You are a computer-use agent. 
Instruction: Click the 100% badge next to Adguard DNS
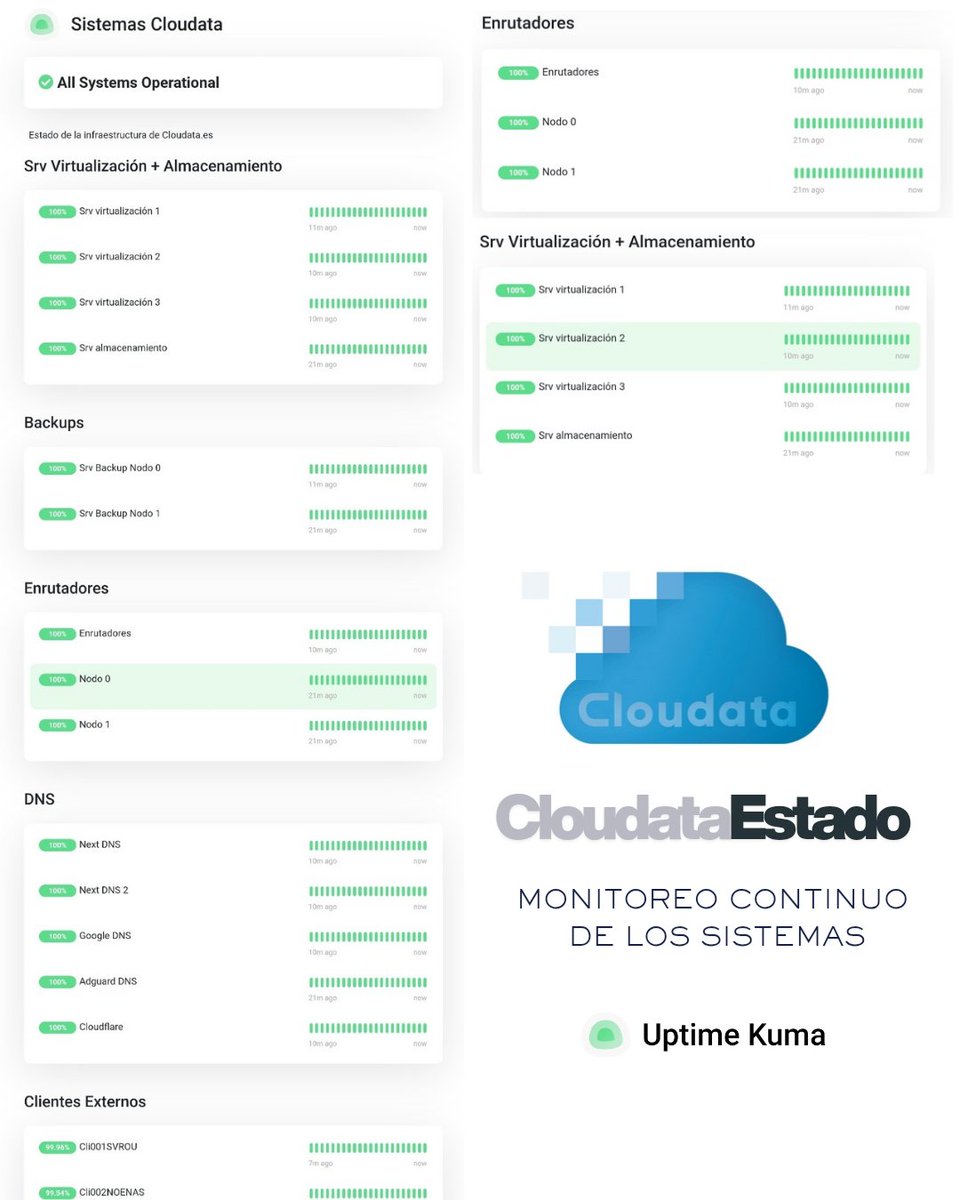coord(57,982)
